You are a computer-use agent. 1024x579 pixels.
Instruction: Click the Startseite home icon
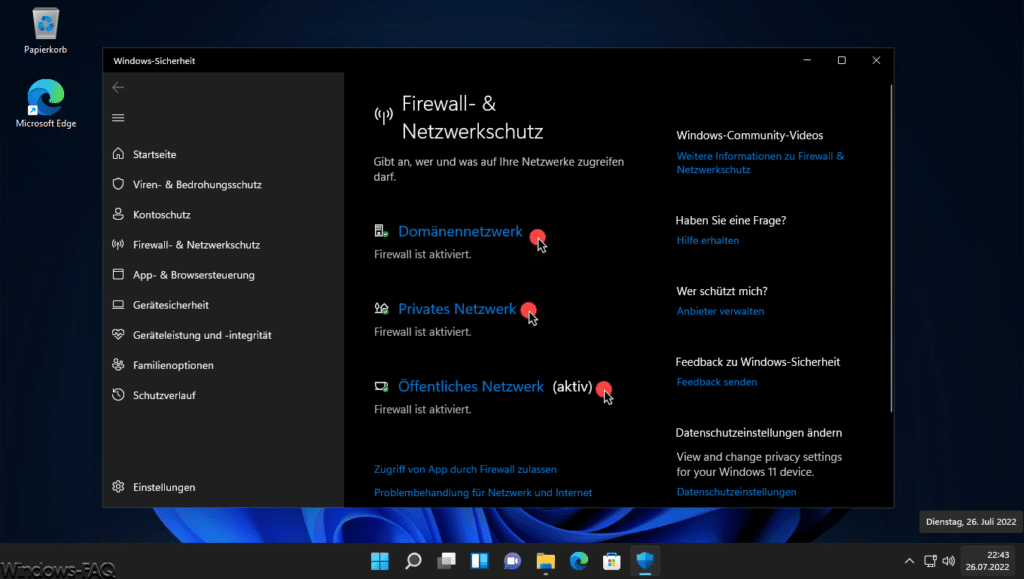coord(118,153)
